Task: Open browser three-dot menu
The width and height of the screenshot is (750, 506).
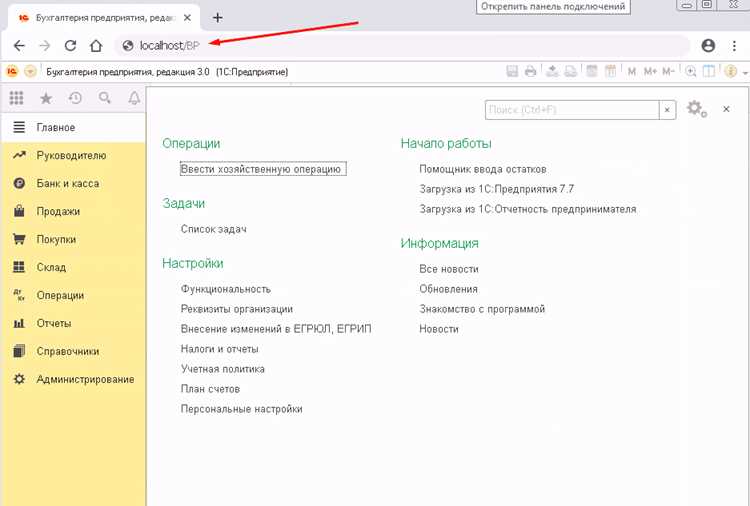Action: pyautogui.click(x=734, y=45)
